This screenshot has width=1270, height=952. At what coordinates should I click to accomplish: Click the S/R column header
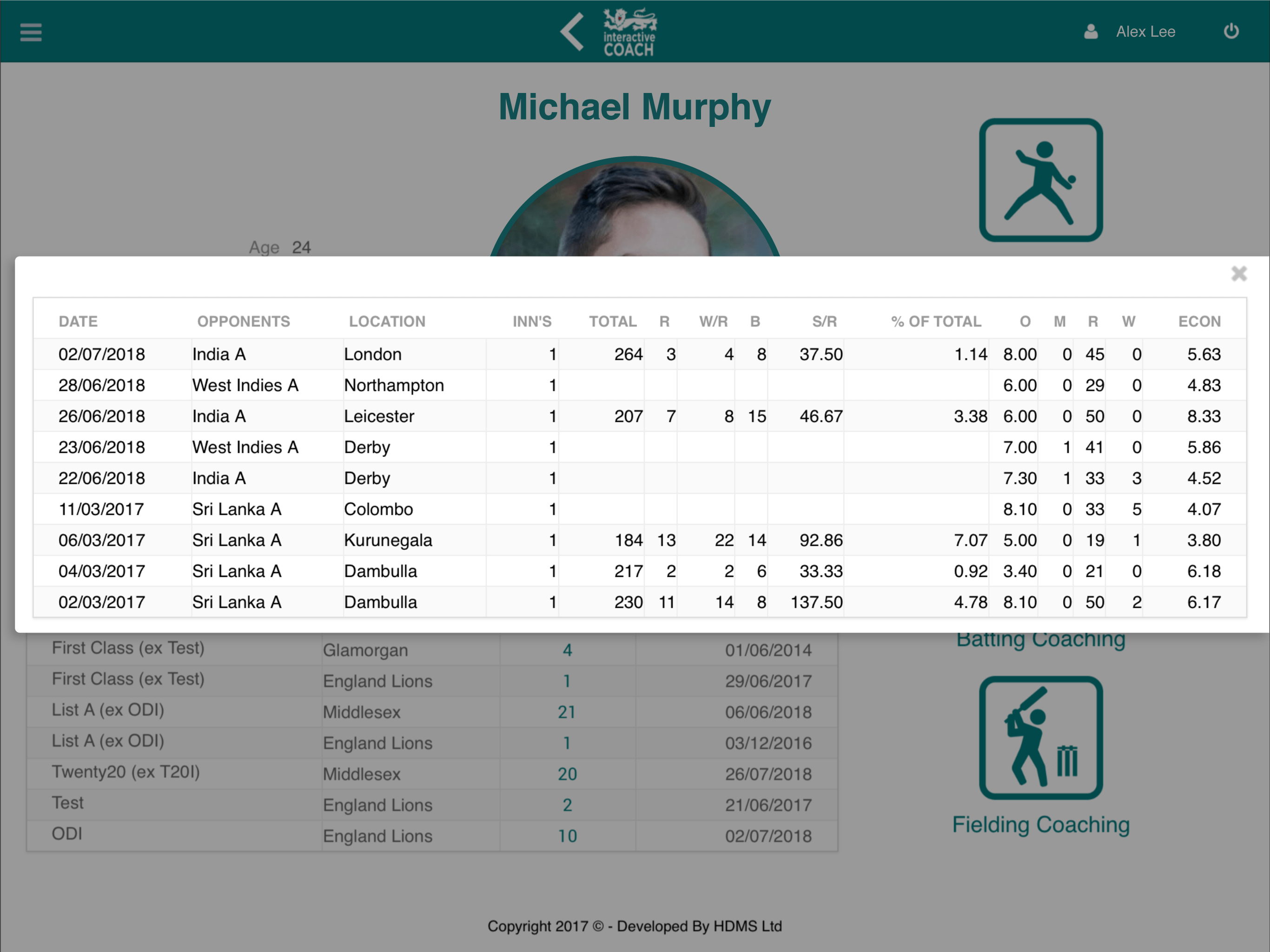point(824,322)
